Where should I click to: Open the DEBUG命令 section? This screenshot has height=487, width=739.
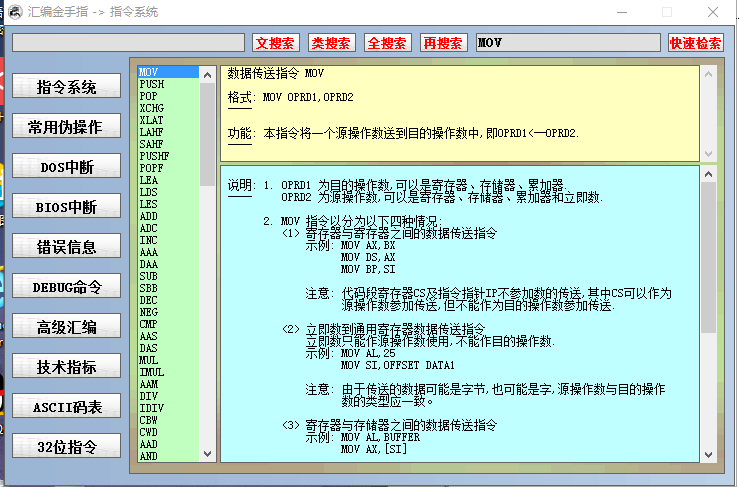click(67, 287)
